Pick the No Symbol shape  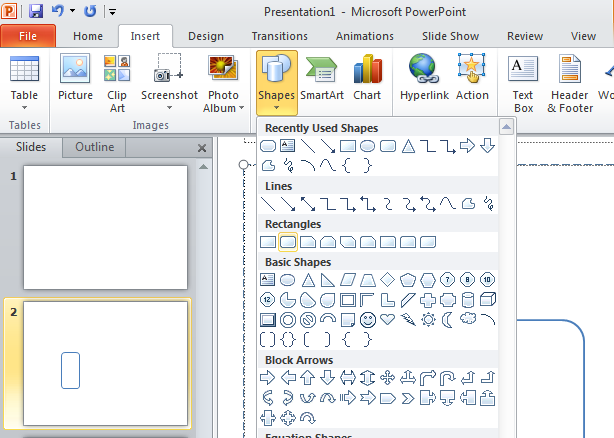308,320
